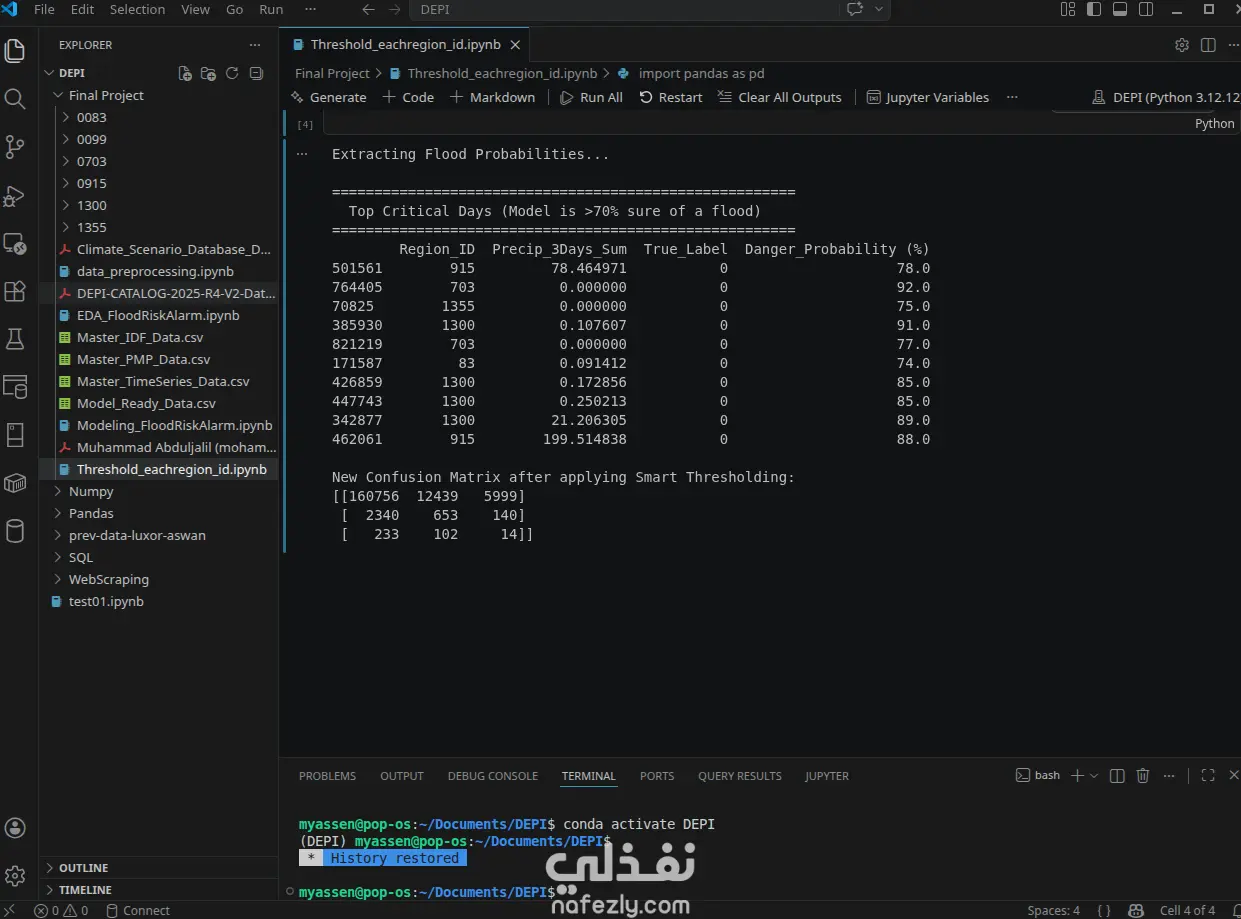Go back with the navigation arrow
The image size is (1241, 919).
[x=368, y=9]
